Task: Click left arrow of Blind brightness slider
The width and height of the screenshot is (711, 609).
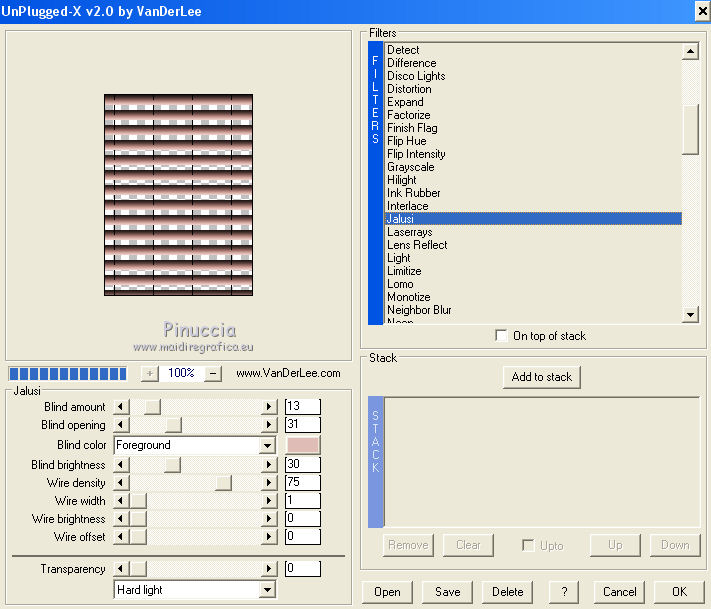Action: tap(121, 465)
